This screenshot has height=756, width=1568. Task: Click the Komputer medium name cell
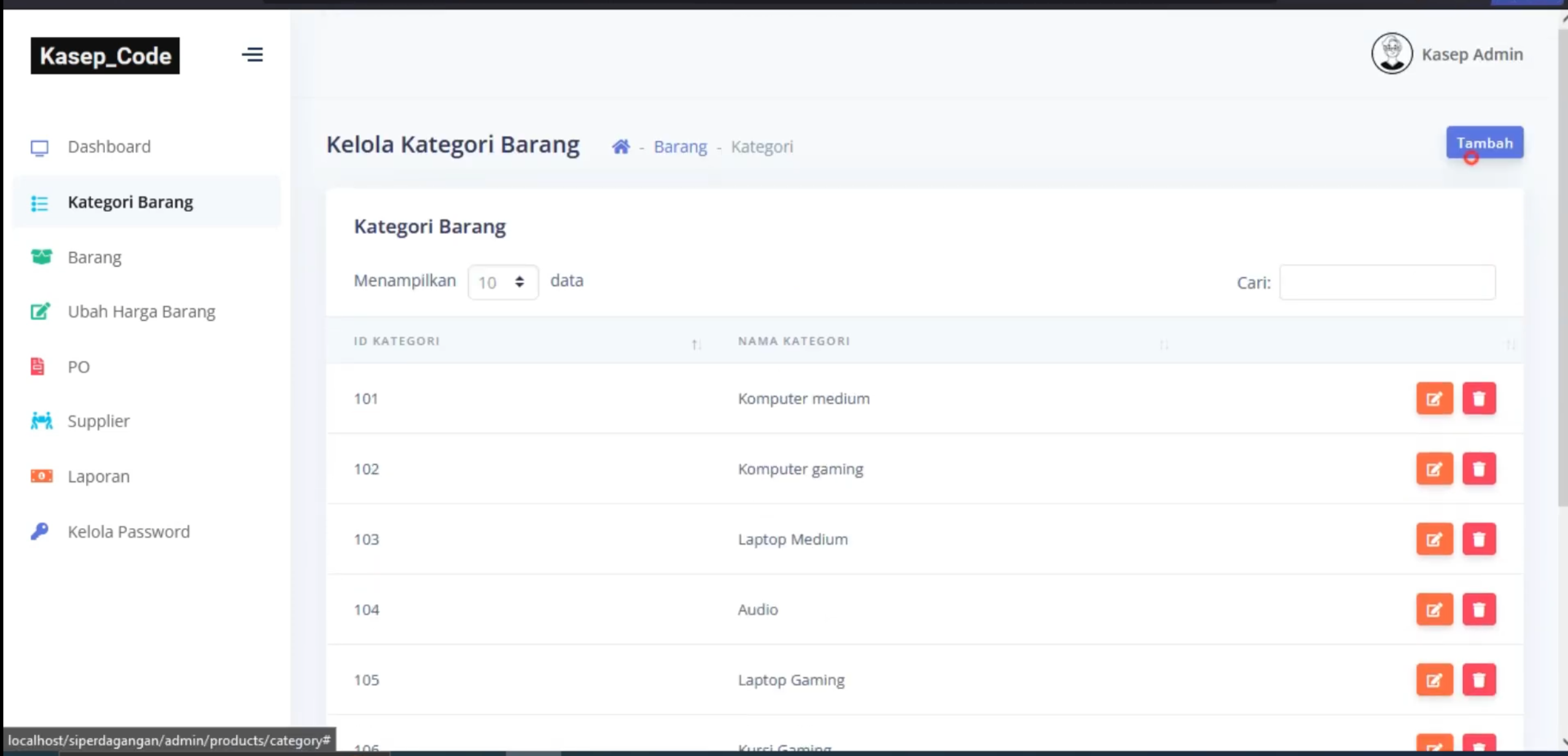click(x=803, y=399)
